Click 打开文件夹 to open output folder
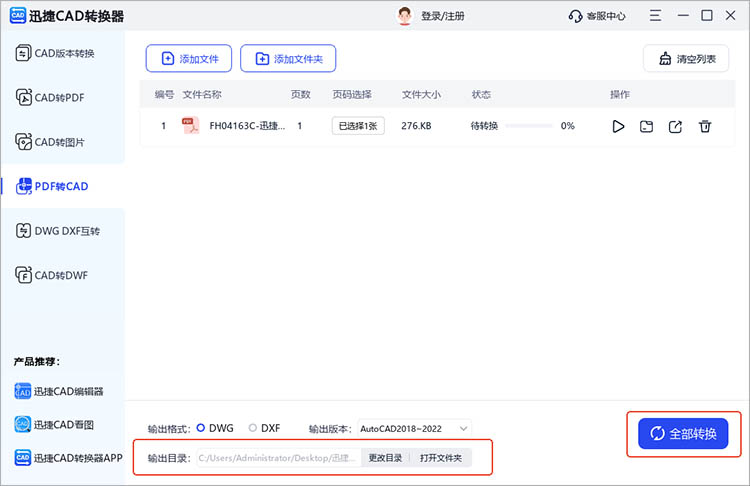 coord(441,458)
